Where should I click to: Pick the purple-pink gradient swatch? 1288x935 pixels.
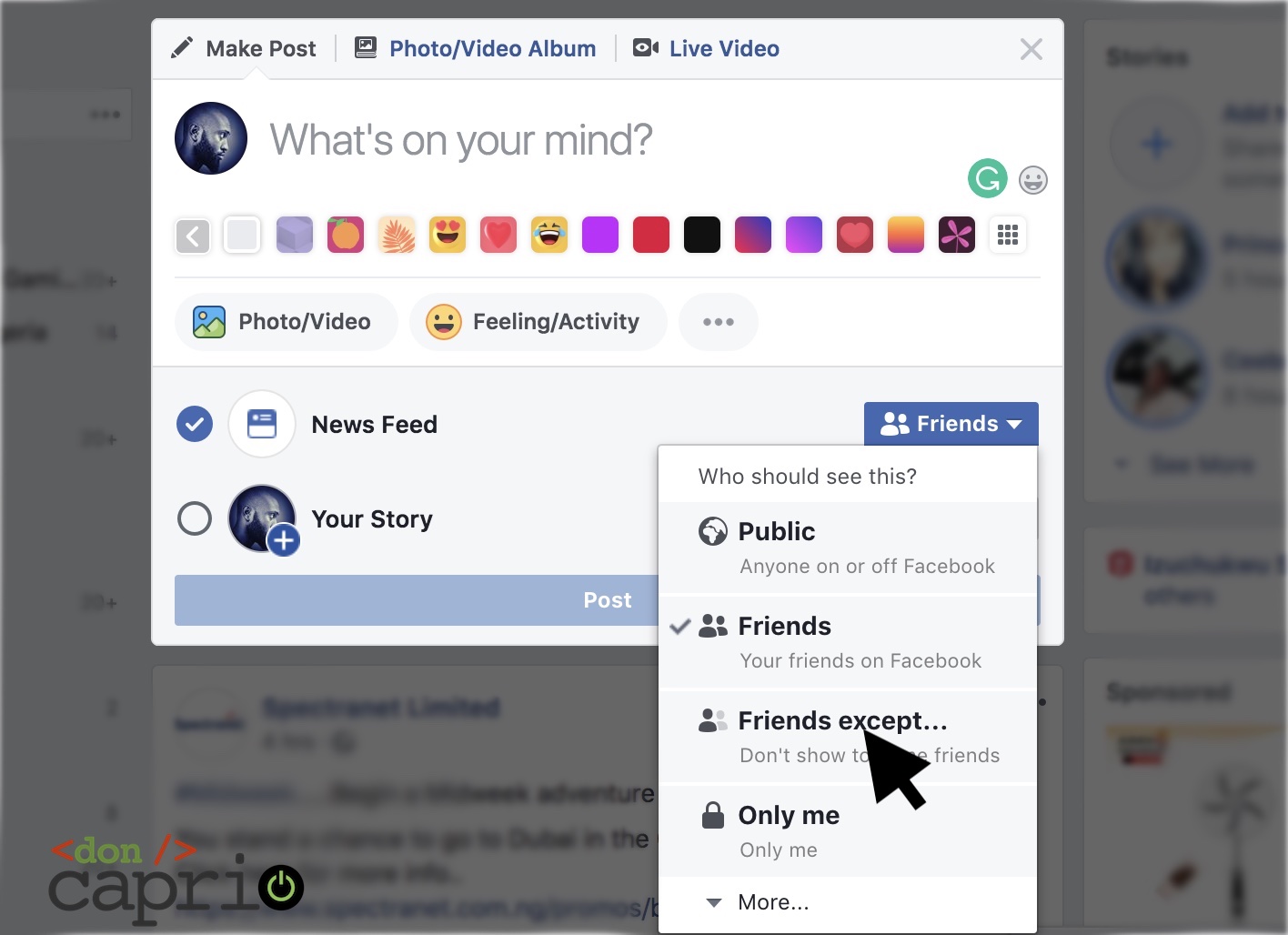tap(804, 235)
